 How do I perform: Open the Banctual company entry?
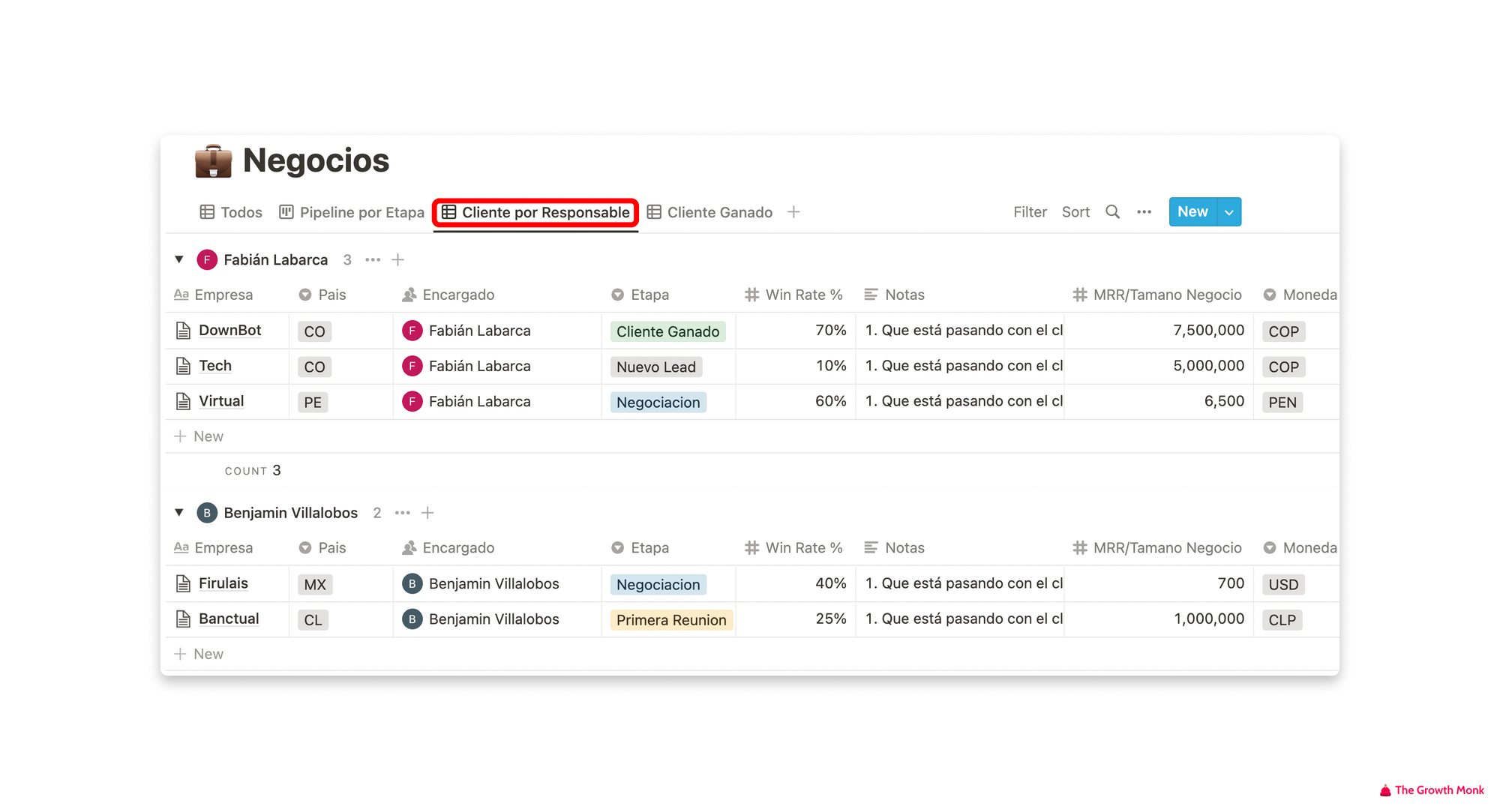click(229, 619)
